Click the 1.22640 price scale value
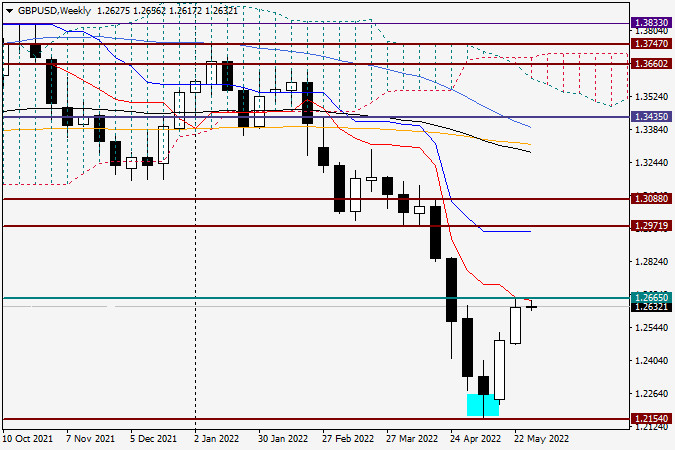 (652, 394)
